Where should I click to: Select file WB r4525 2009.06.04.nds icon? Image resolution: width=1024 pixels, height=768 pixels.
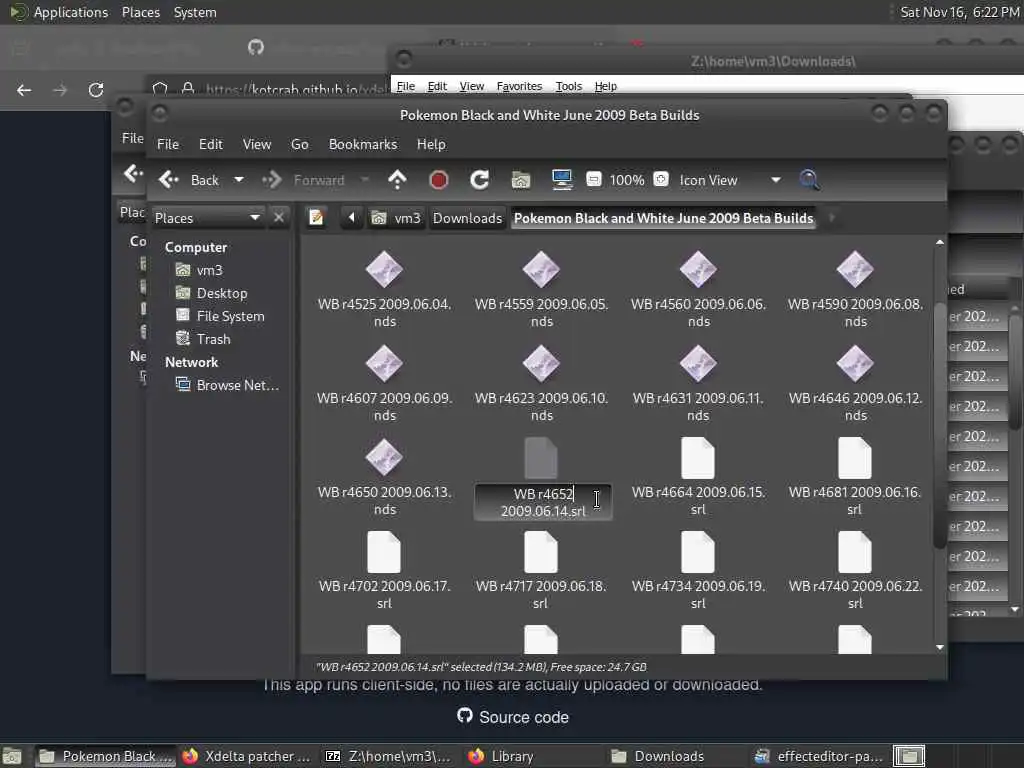coord(384,268)
